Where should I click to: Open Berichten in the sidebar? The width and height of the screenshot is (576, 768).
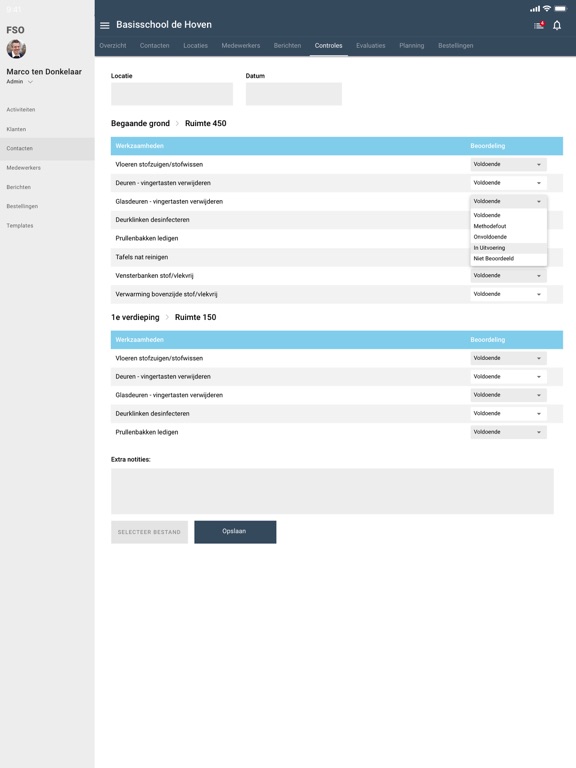pyautogui.click(x=19, y=187)
